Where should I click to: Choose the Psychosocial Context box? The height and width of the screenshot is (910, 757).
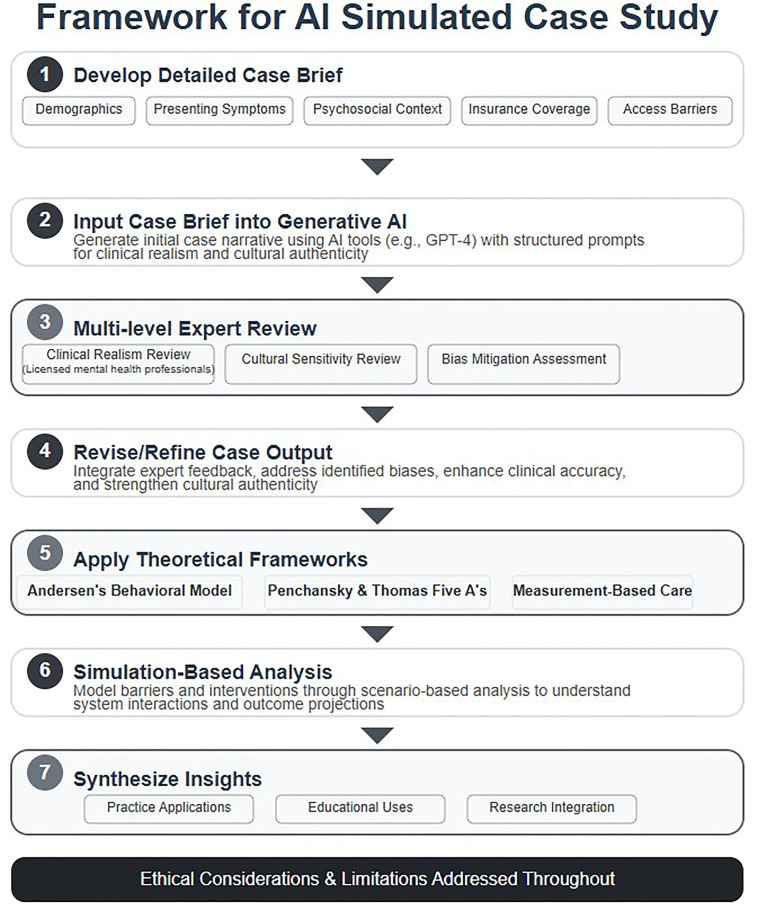coord(376,110)
